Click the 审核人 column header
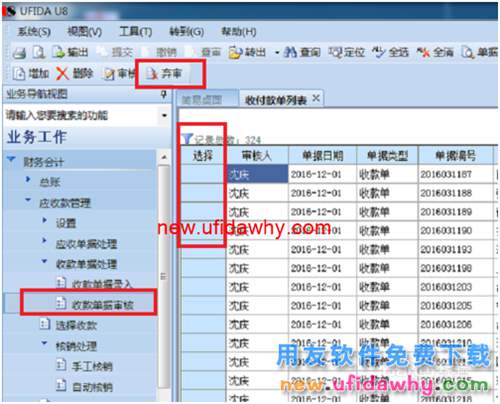This screenshot has height=404, width=500. [257, 155]
